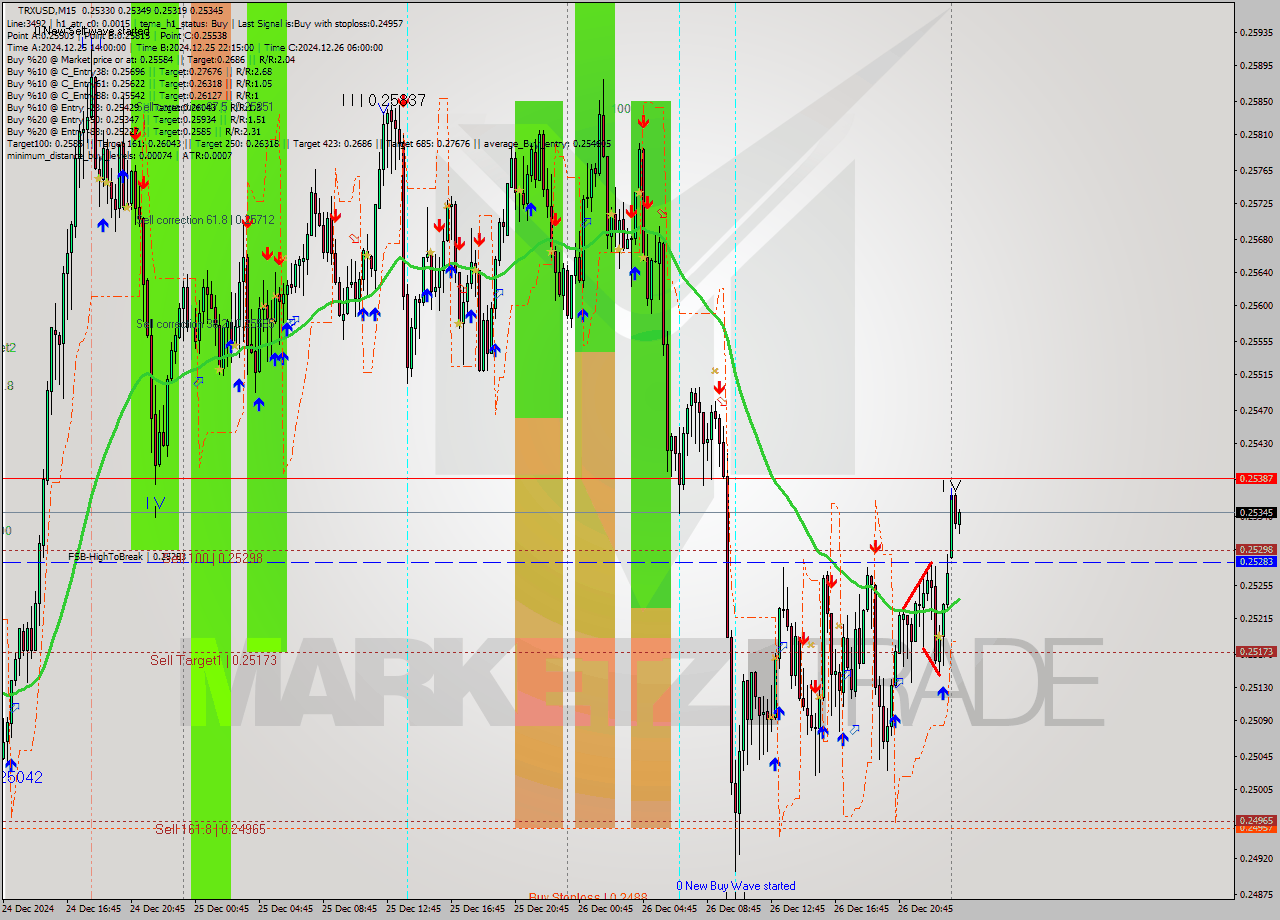The height and width of the screenshot is (920, 1280).
Task: Click the 0.25298 price tag
Action: pyautogui.click(x=1256, y=549)
